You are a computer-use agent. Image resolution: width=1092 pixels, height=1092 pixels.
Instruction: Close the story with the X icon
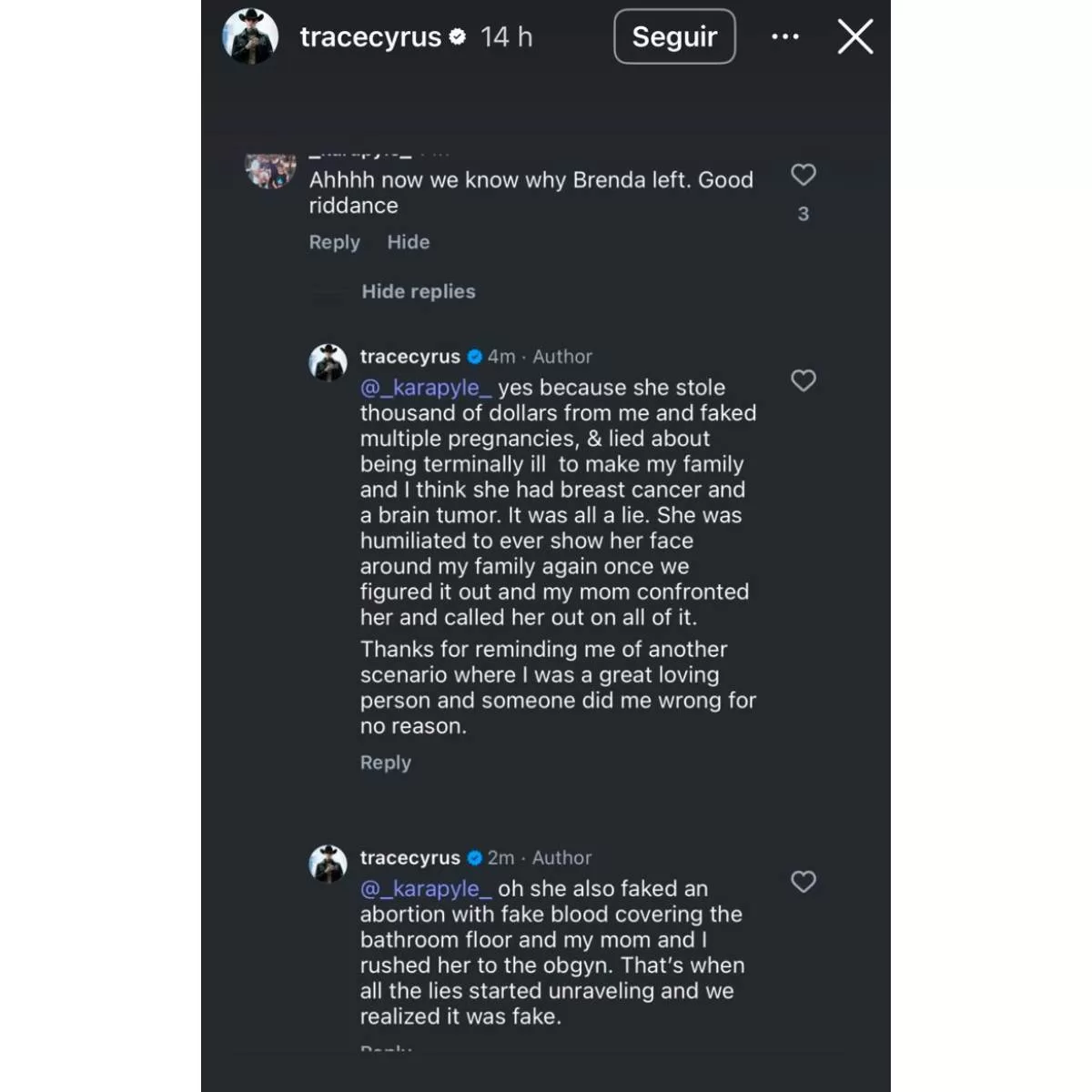coord(854,37)
